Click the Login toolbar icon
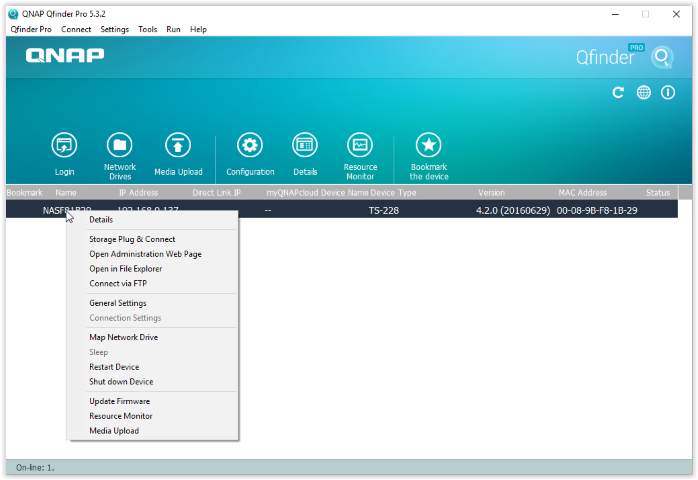 click(x=64, y=146)
